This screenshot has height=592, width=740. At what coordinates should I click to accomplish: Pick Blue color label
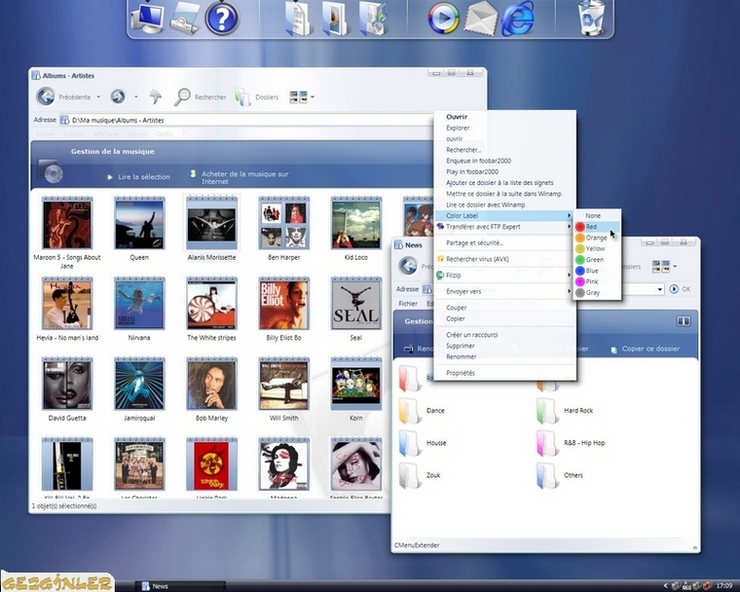point(597,271)
